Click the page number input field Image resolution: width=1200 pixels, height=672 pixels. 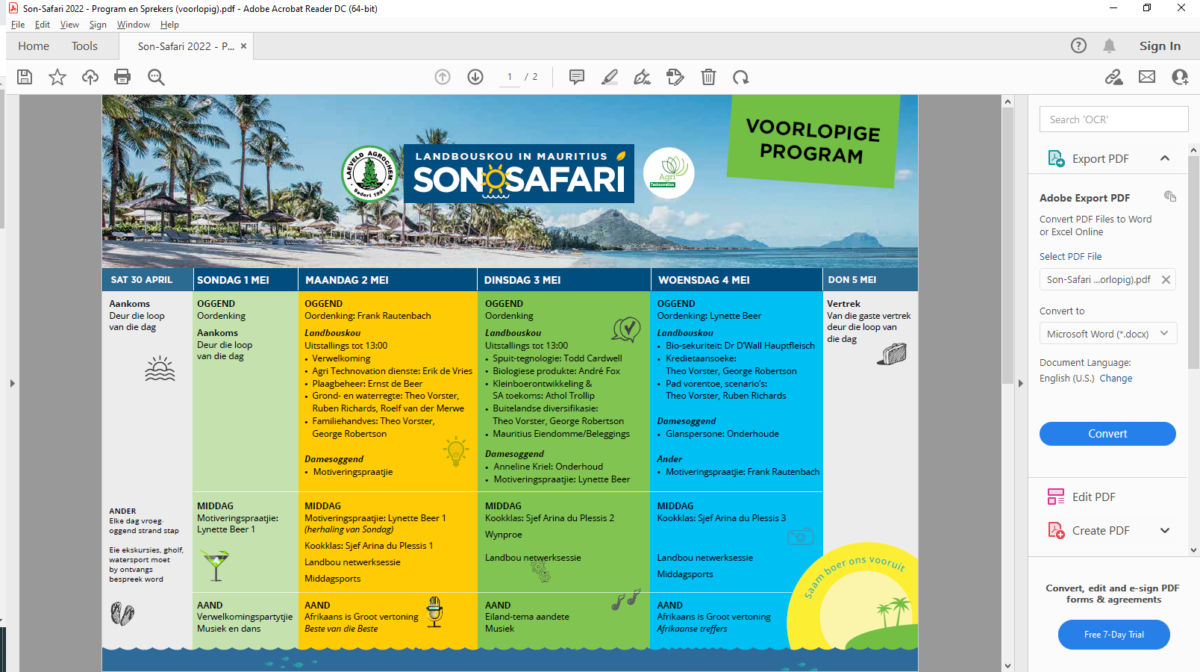click(x=509, y=77)
